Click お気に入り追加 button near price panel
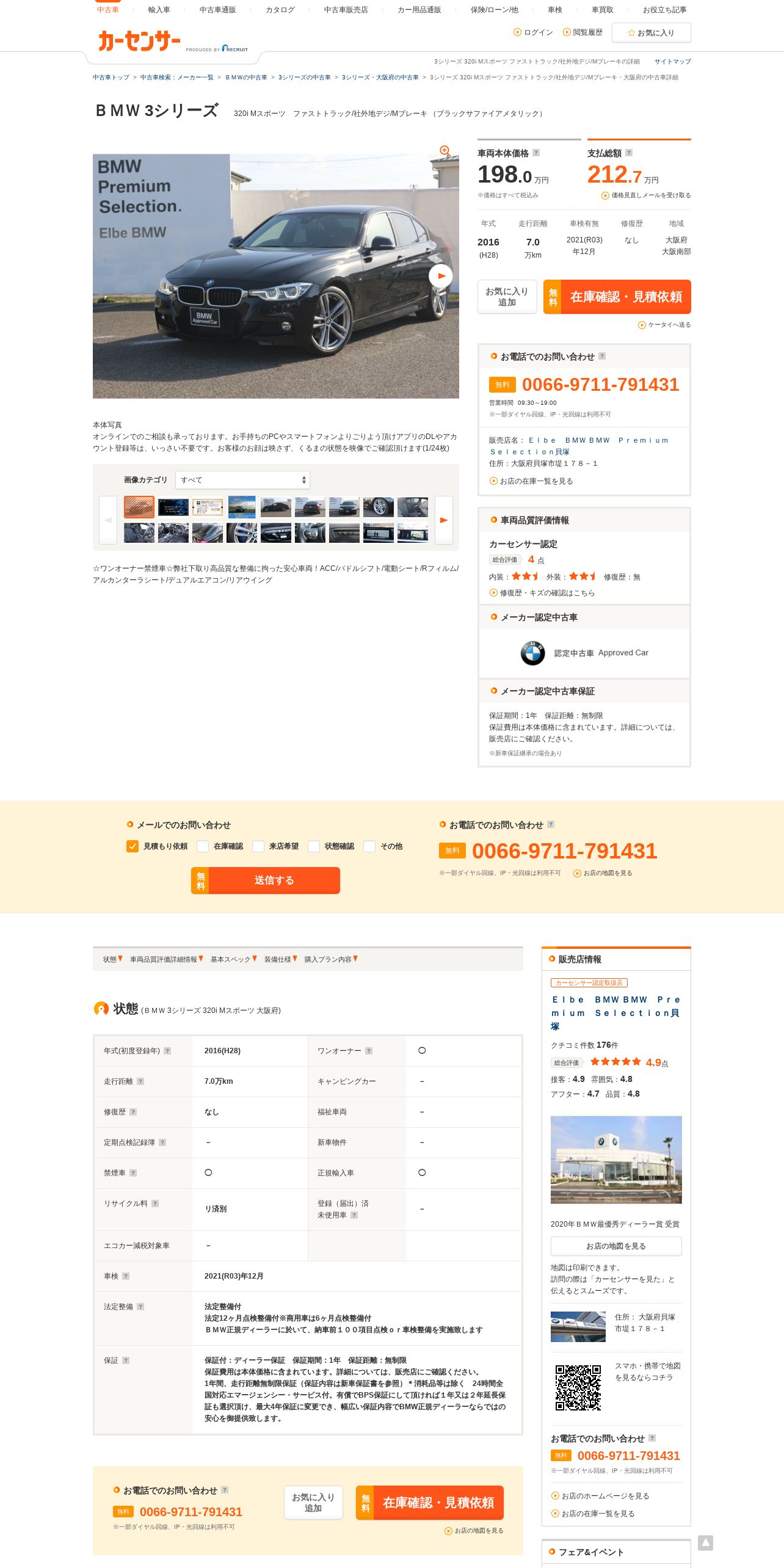The height and width of the screenshot is (1568, 784). pyautogui.click(x=507, y=297)
